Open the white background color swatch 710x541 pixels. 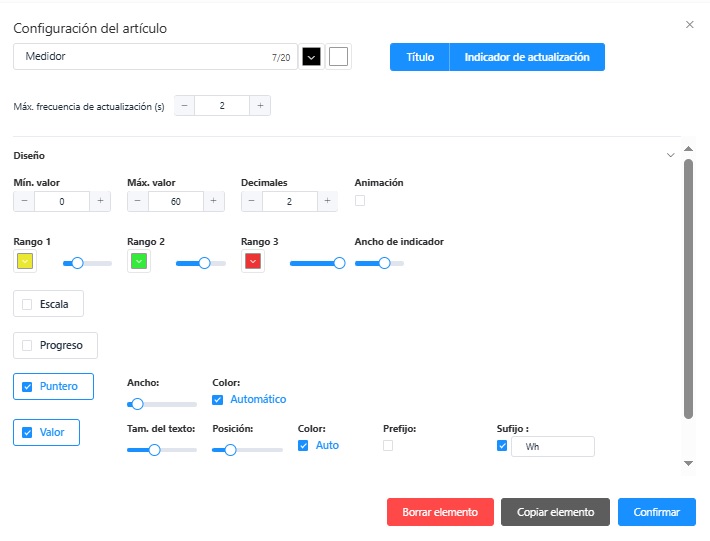(339, 57)
